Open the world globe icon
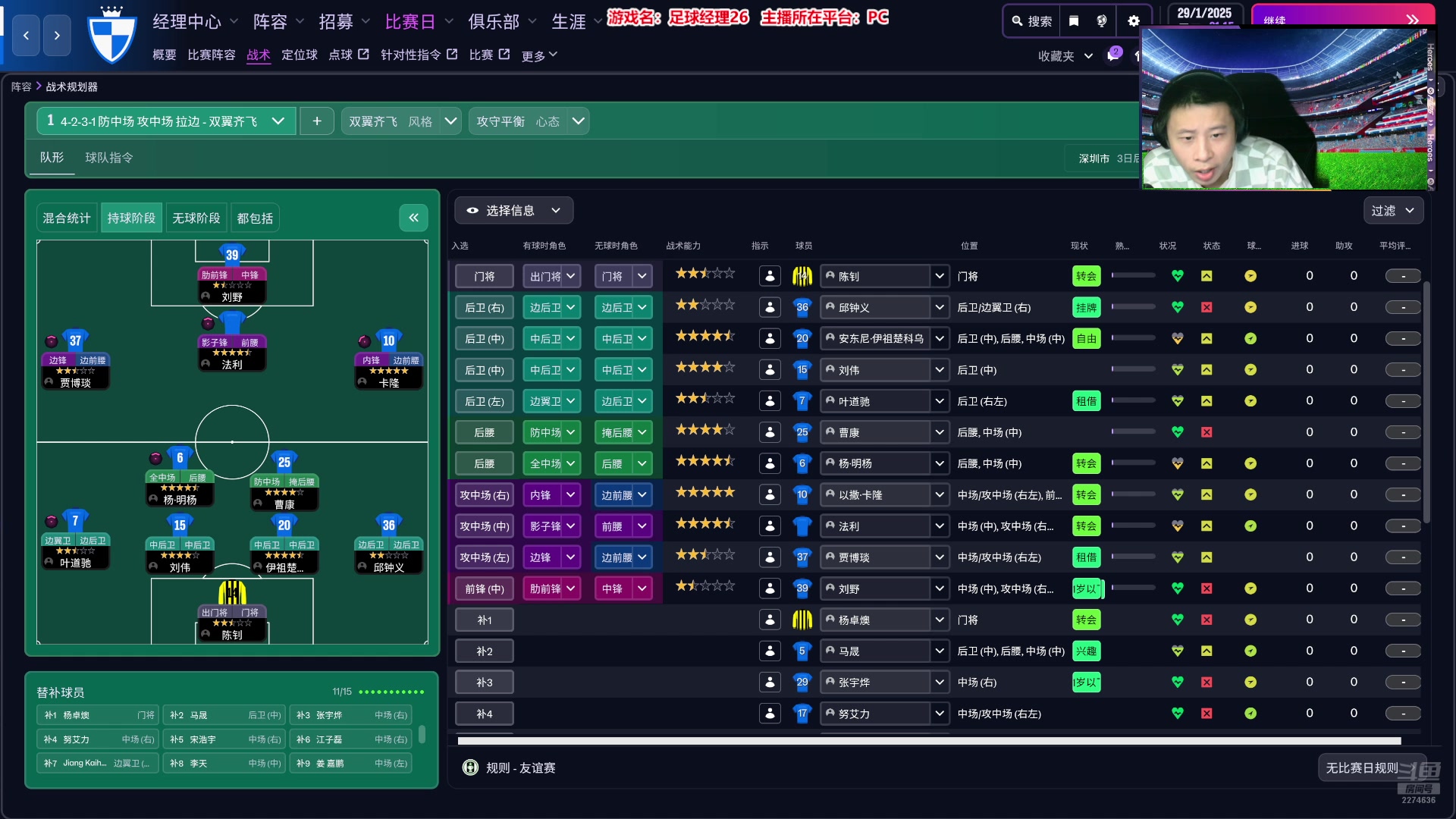The width and height of the screenshot is (1456, 819). (x=1101, y=20)
